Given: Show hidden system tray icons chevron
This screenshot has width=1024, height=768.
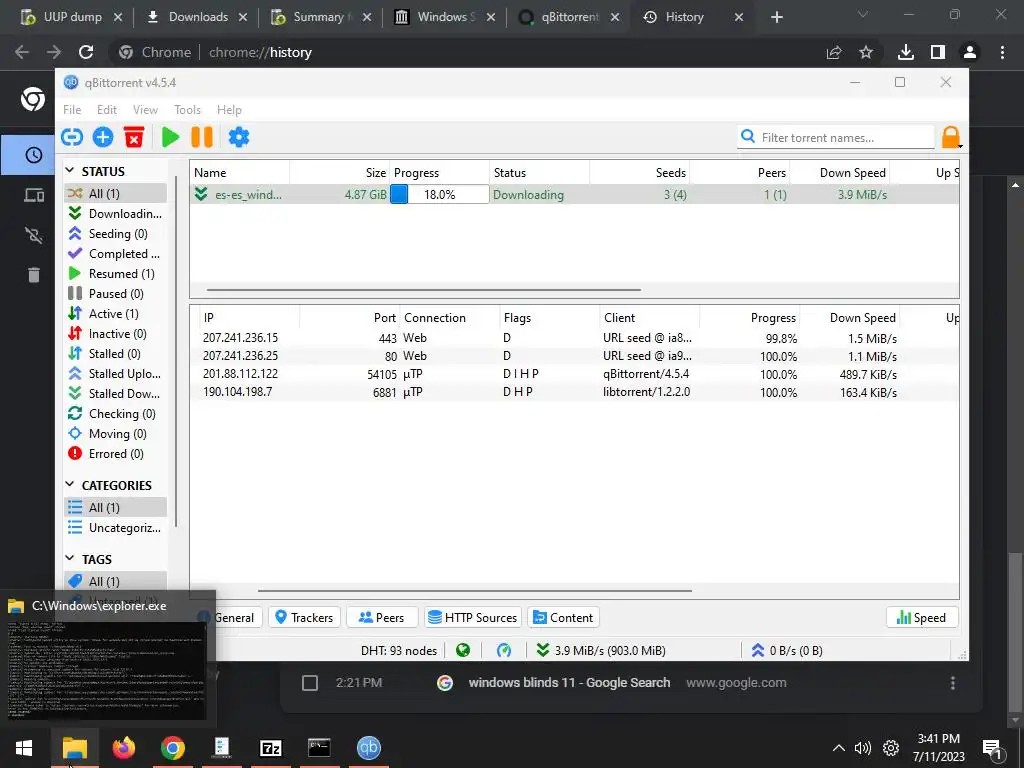Looking at the screenshot, I should click(839, 748).
